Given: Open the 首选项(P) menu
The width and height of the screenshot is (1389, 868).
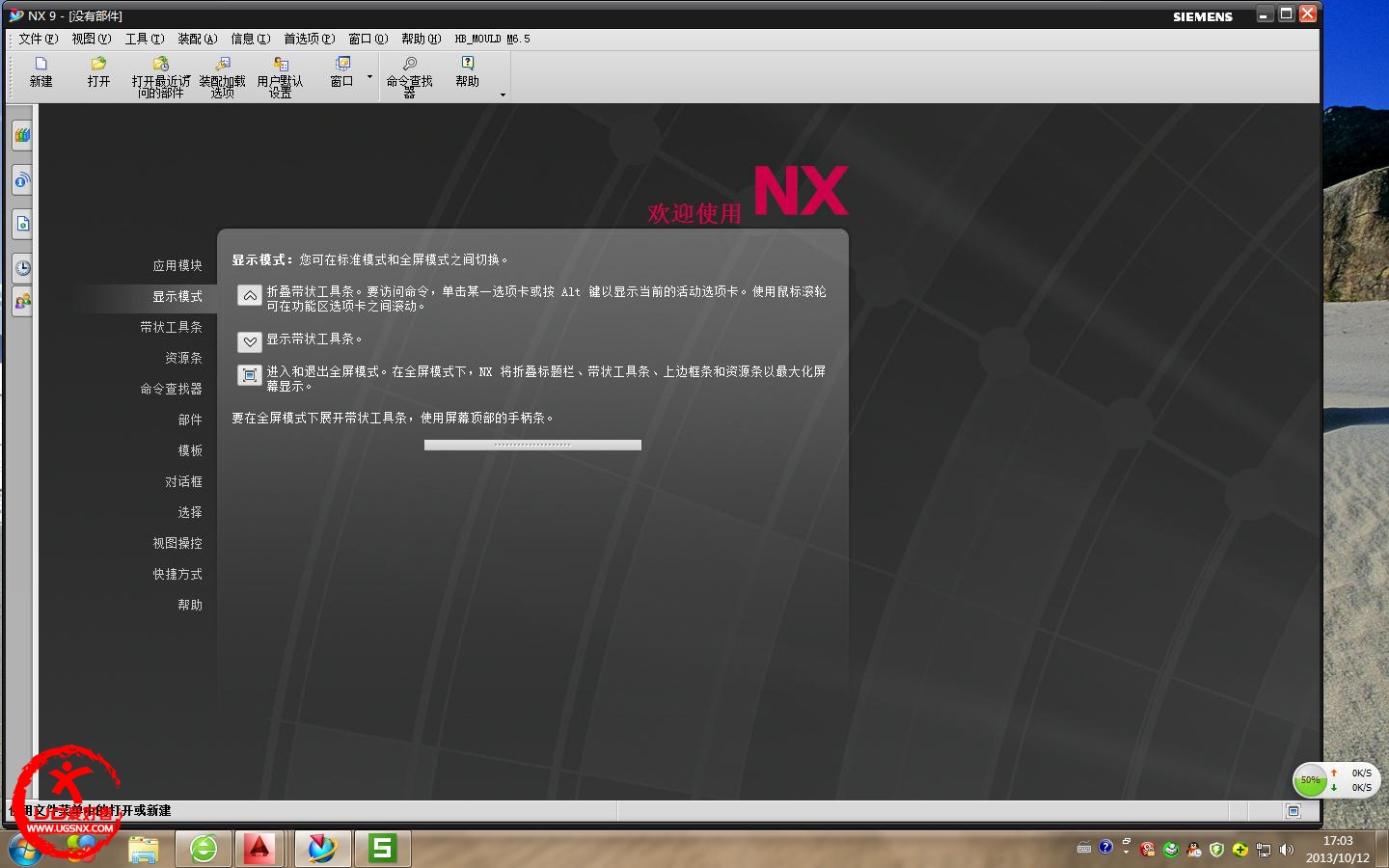Looking at the screenshot, I should coord(310,39).
